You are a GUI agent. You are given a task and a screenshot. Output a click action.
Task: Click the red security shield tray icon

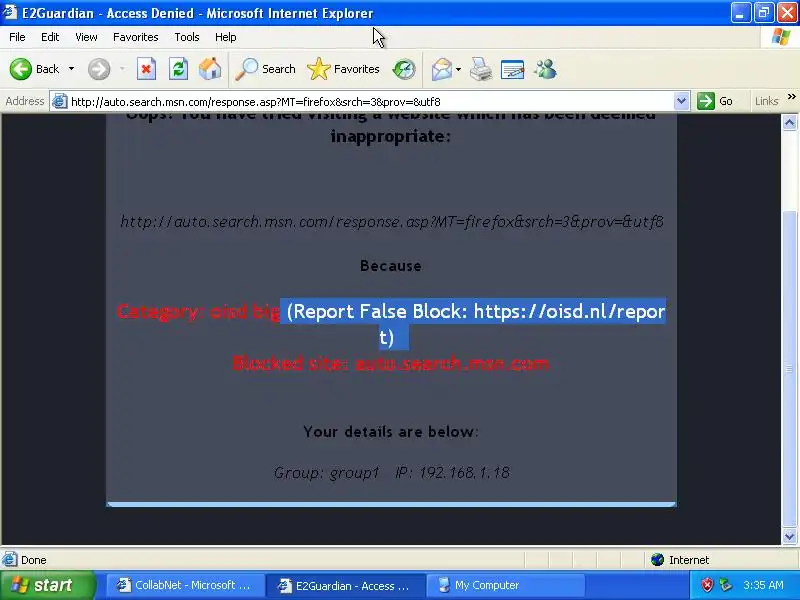[x=707, y=585]
